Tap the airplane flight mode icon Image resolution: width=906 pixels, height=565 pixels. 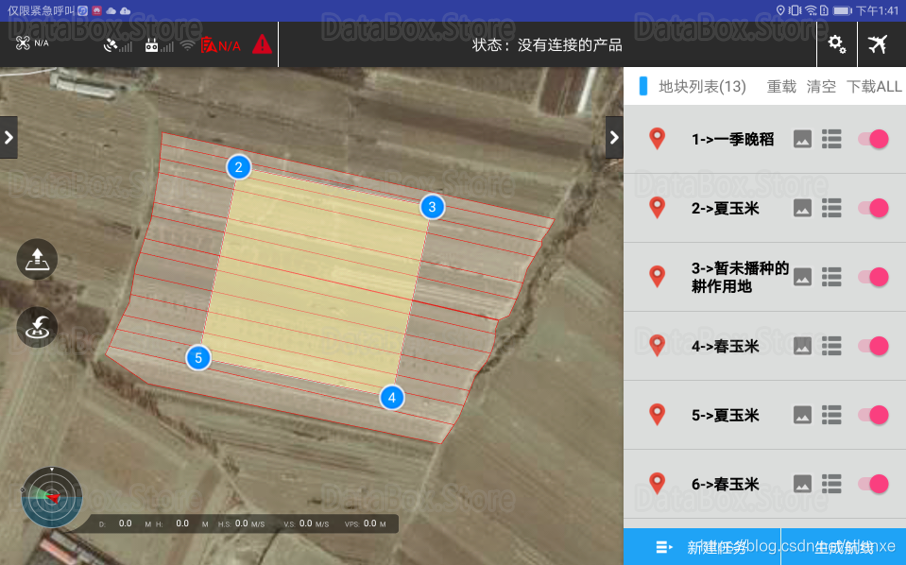pos(877,44)
